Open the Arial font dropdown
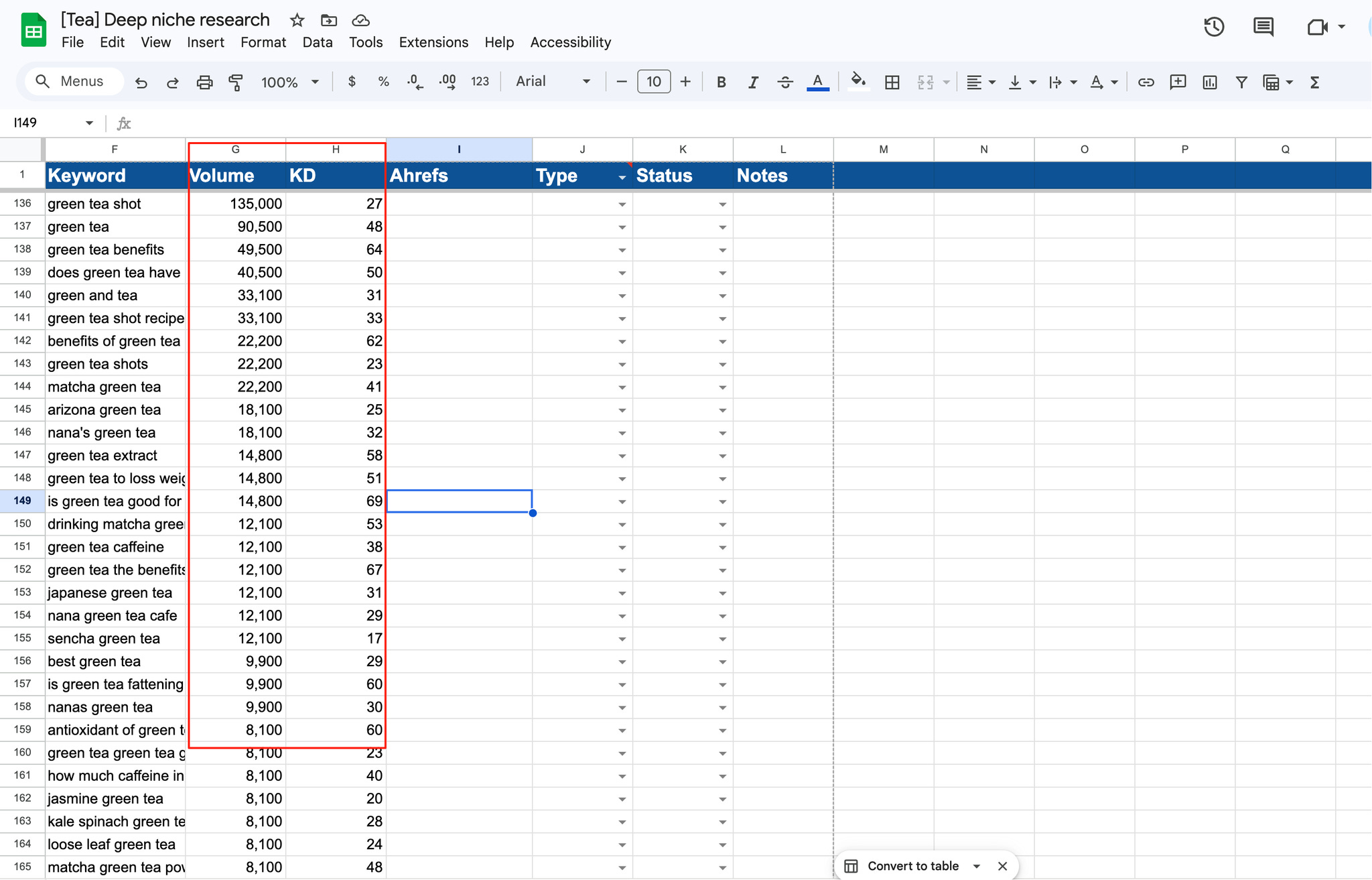This screenshot has height=880, width=1372. (x=553, y=81)
